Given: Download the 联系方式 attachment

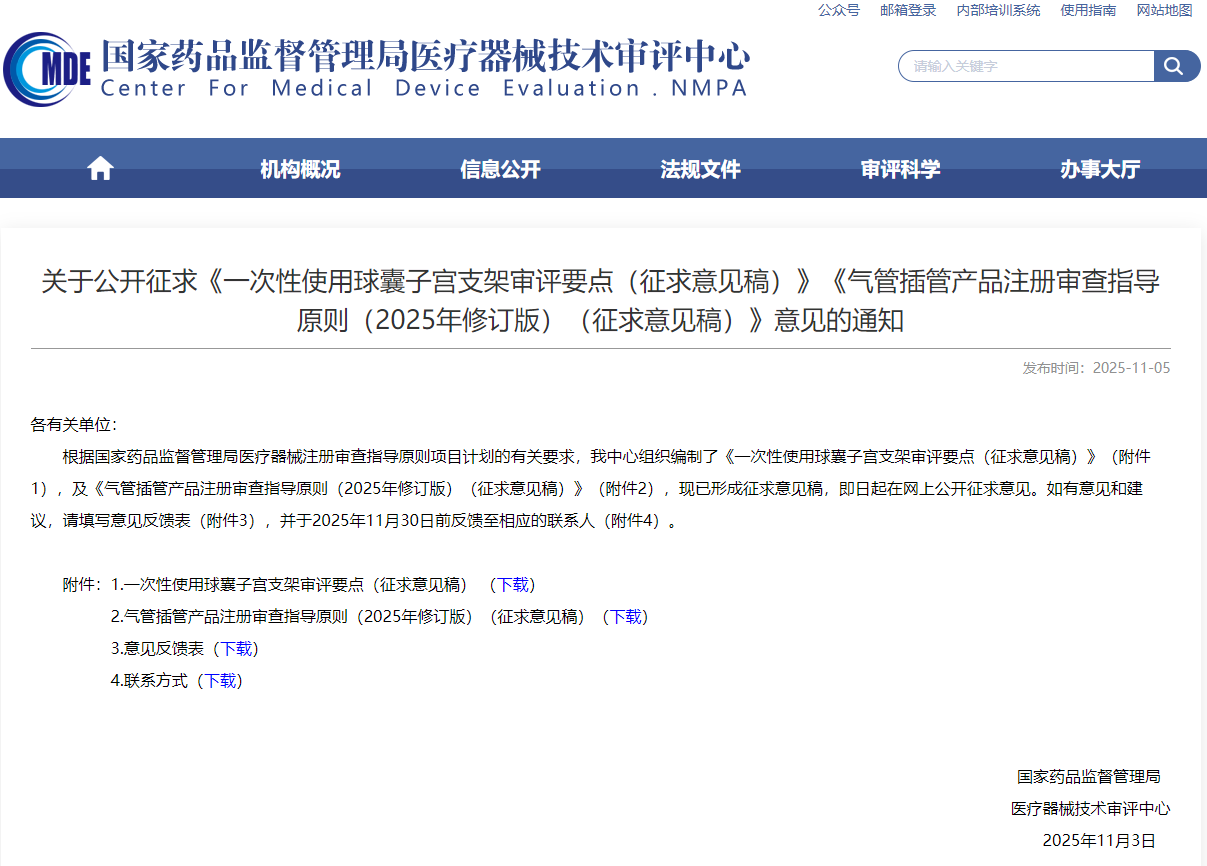Looking at the screenshot, I should click(x=220, y=681).
